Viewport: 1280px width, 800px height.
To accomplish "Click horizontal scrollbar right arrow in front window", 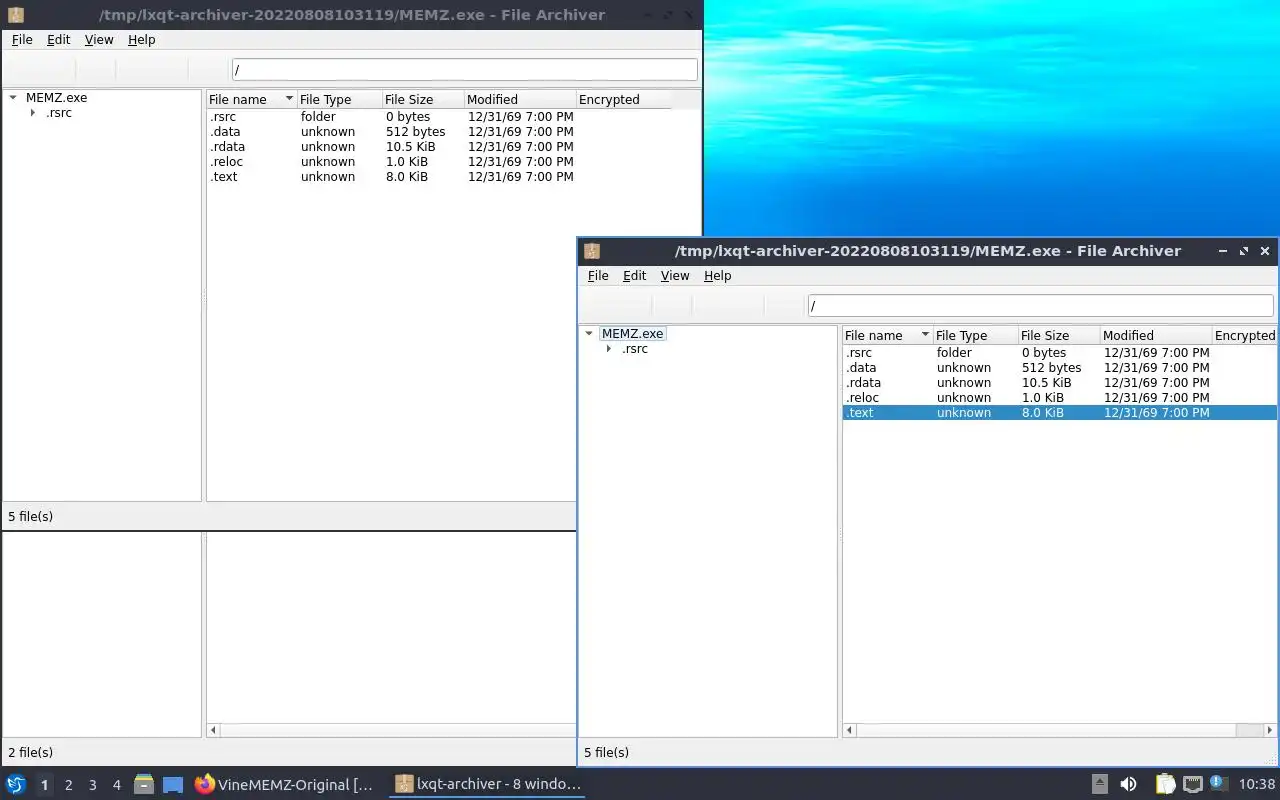I will point(1268,731).
